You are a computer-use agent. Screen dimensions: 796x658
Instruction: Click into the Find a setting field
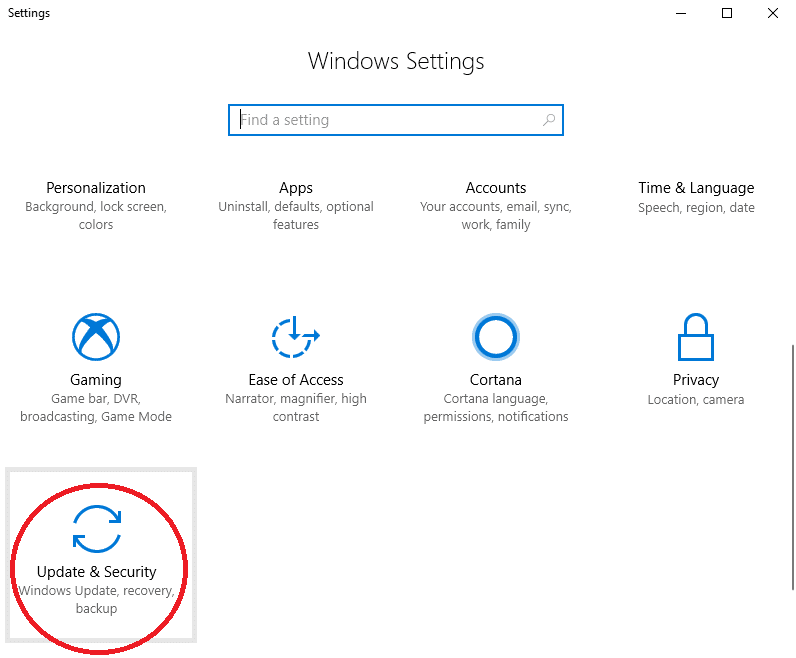[396, 120]
